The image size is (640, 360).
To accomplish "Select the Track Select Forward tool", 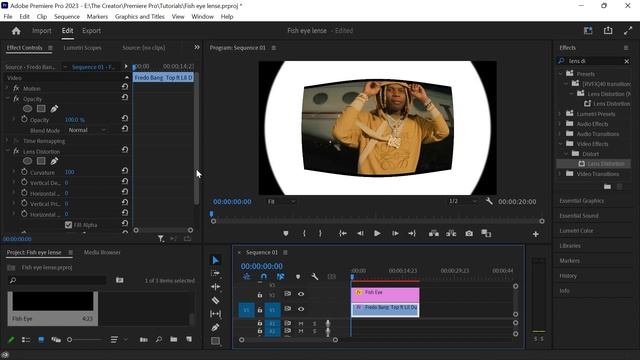I will click(x=216, y=273).
